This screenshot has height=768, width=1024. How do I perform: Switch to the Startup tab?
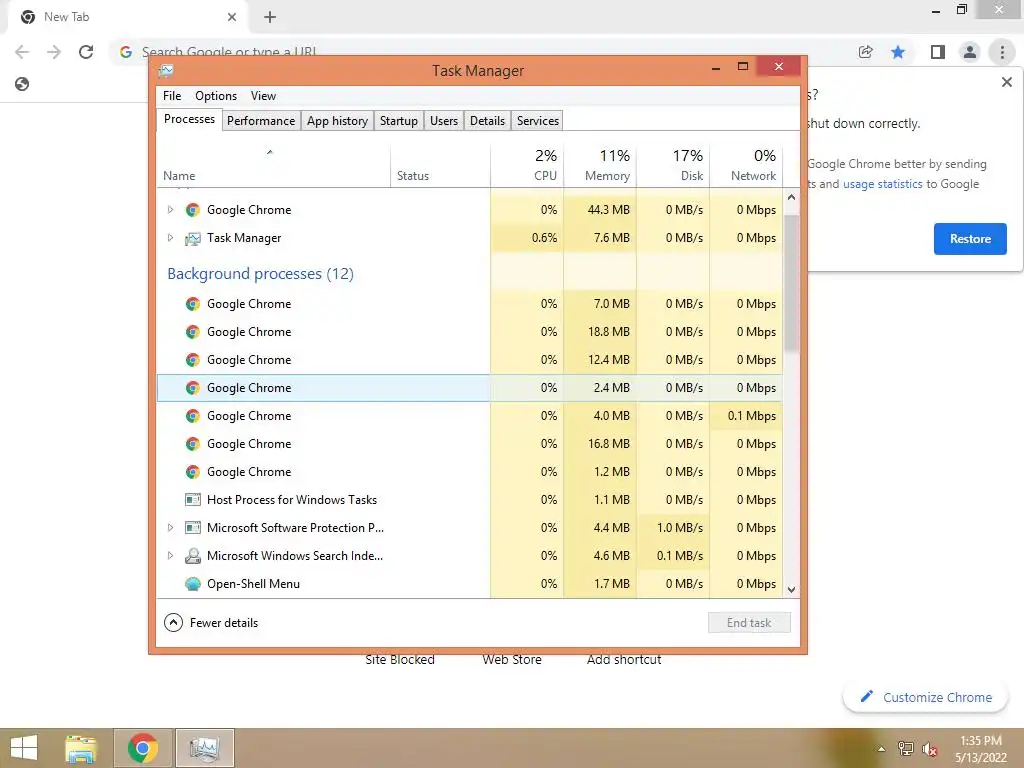point(399,121)
